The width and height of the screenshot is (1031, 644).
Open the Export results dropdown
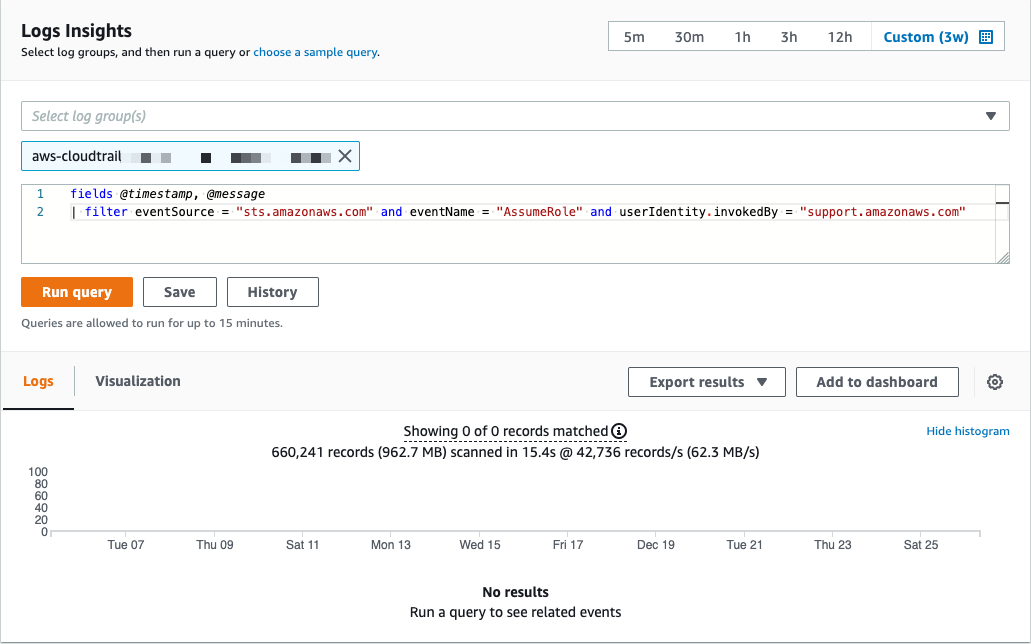coord(707,382)
